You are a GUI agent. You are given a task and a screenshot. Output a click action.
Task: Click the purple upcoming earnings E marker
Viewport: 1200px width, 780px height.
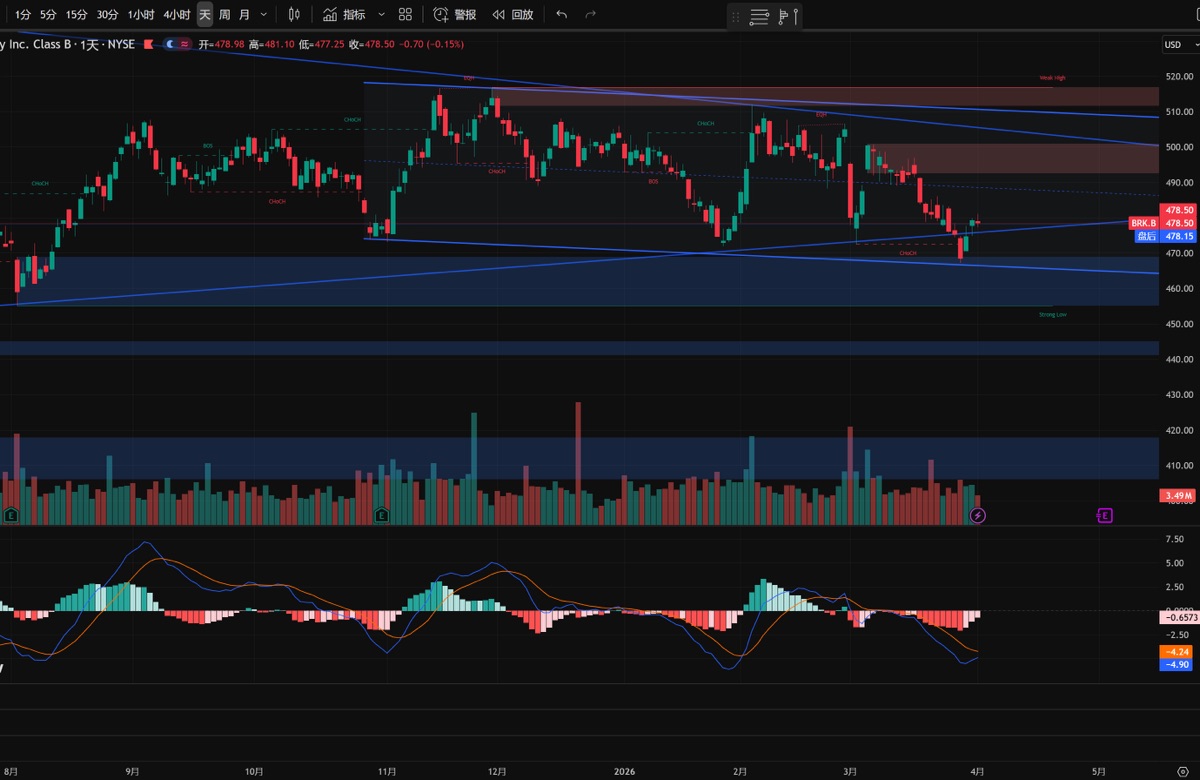tap(1104, 516)
